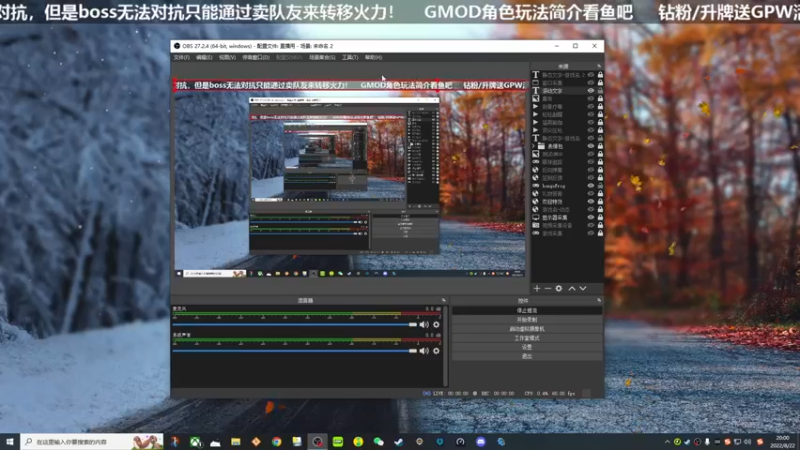The image size is (800, 450).
Task: Move the selected source down with the arrow
Action: [583, 289]
